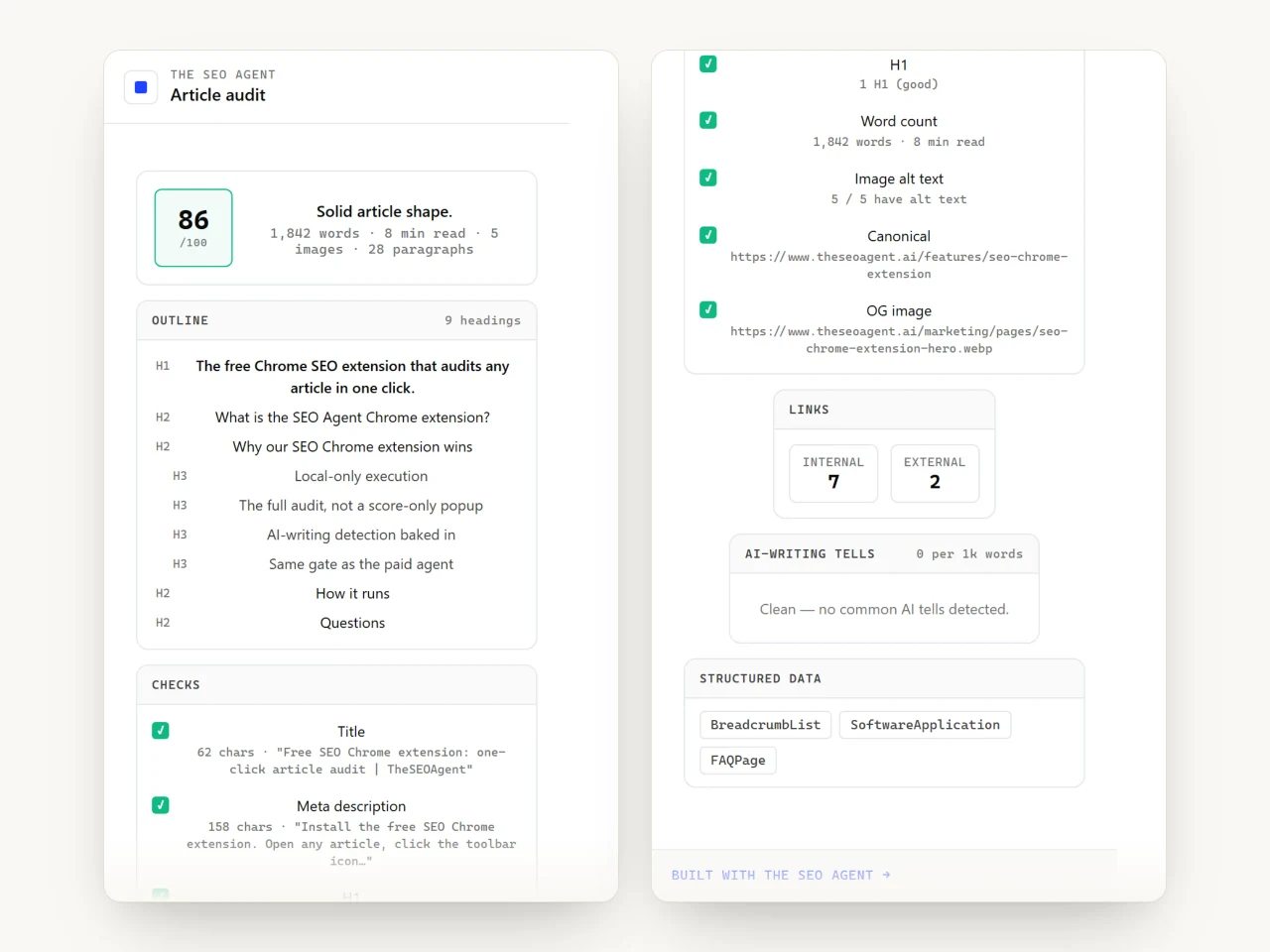Viewport: 1270px width, 952px height.
Task: Select The full audit, not a score-only popup heading
Action: coord(361,506)
